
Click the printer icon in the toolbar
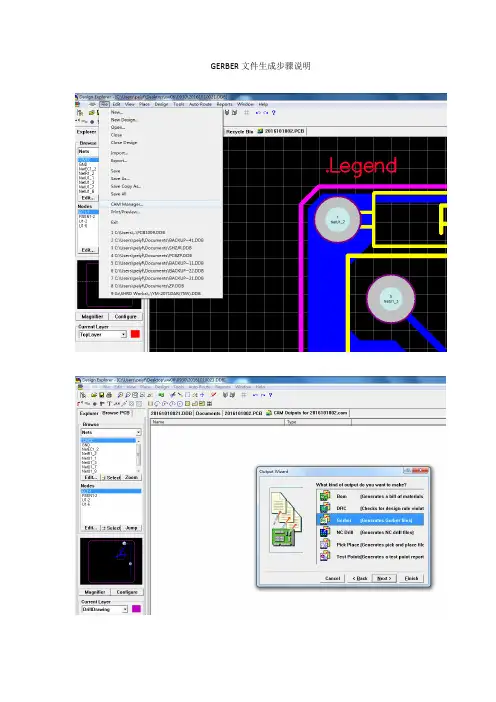pyautogui.click(x=109, y=395)
